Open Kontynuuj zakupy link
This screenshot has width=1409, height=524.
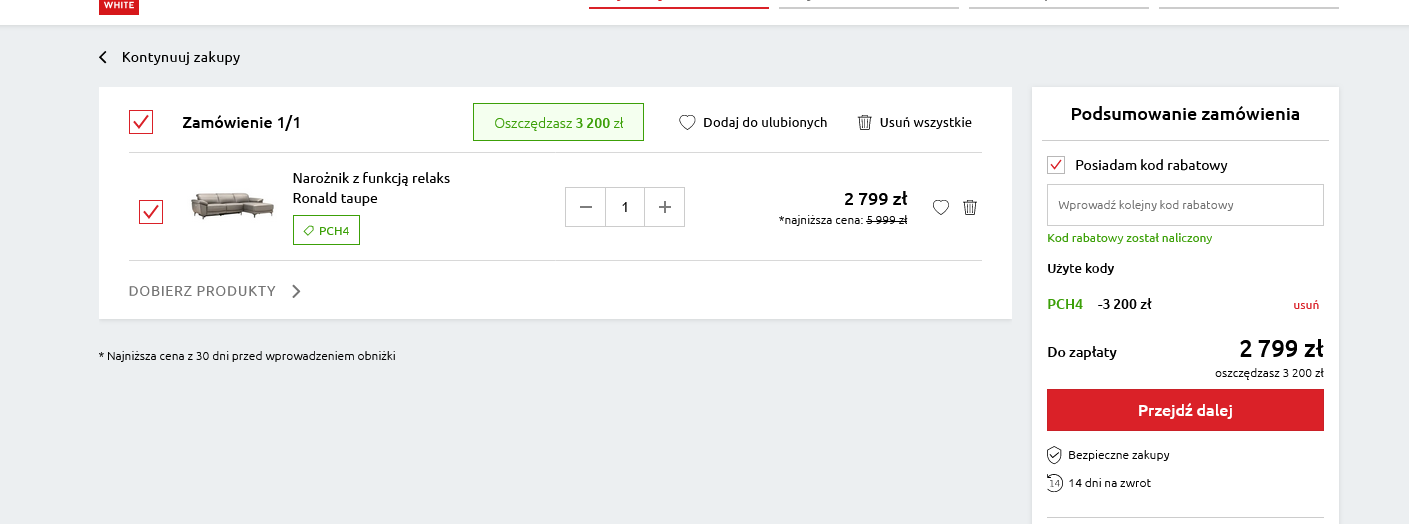[x=181, y=57]
